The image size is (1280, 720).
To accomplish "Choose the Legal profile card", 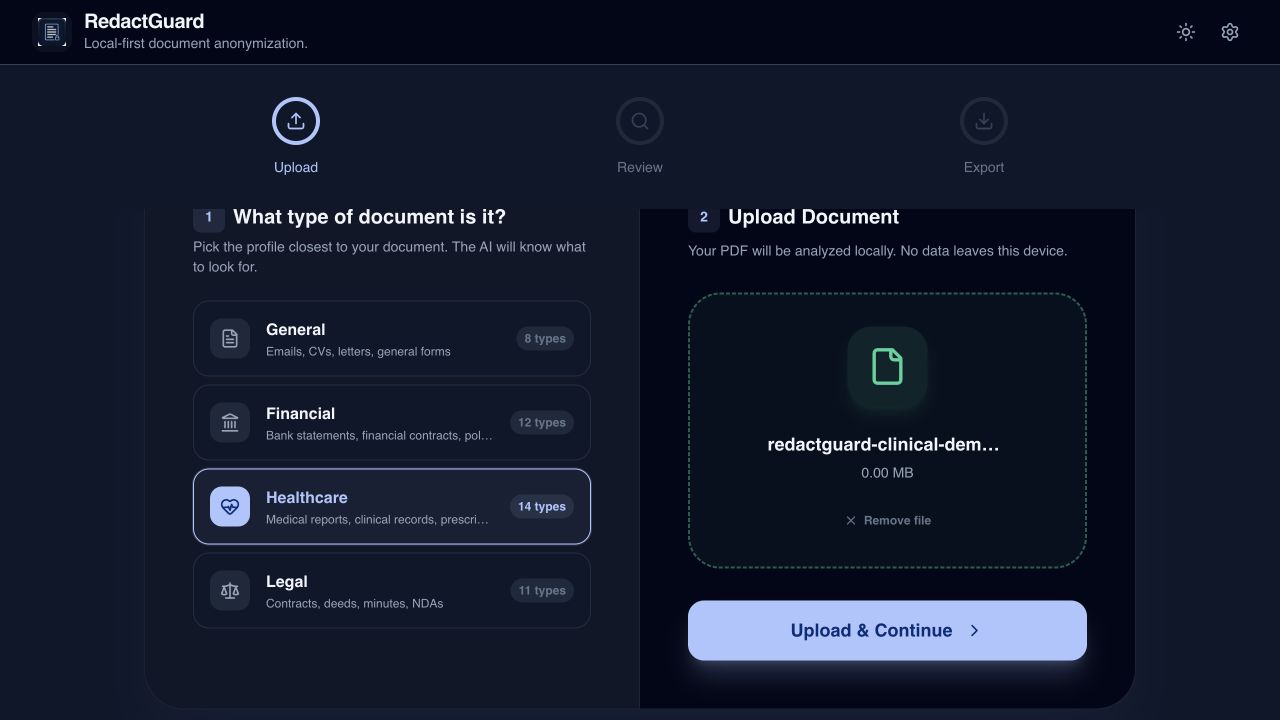I will tap(392, 590).
